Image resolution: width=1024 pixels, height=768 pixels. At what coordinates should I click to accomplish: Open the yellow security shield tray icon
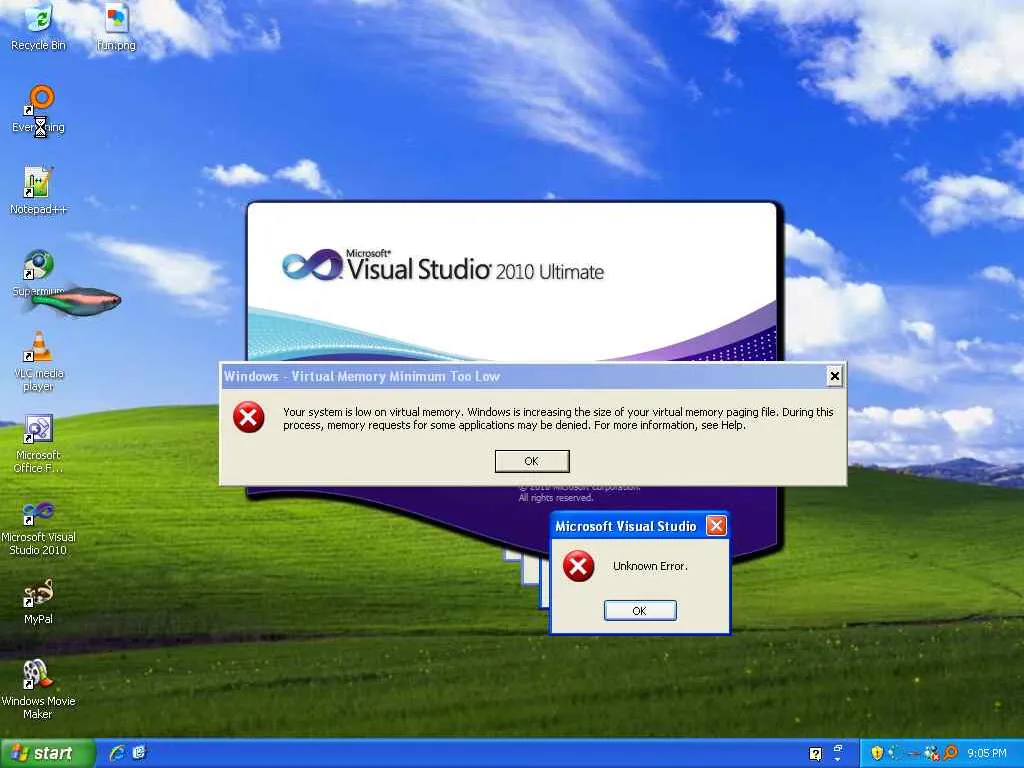coord(877,753)
